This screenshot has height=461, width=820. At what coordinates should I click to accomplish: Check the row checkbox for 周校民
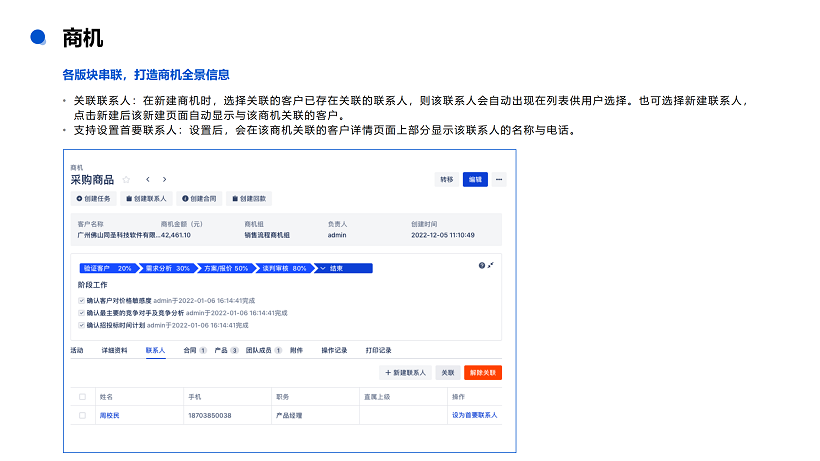click(x=83, y=416)
